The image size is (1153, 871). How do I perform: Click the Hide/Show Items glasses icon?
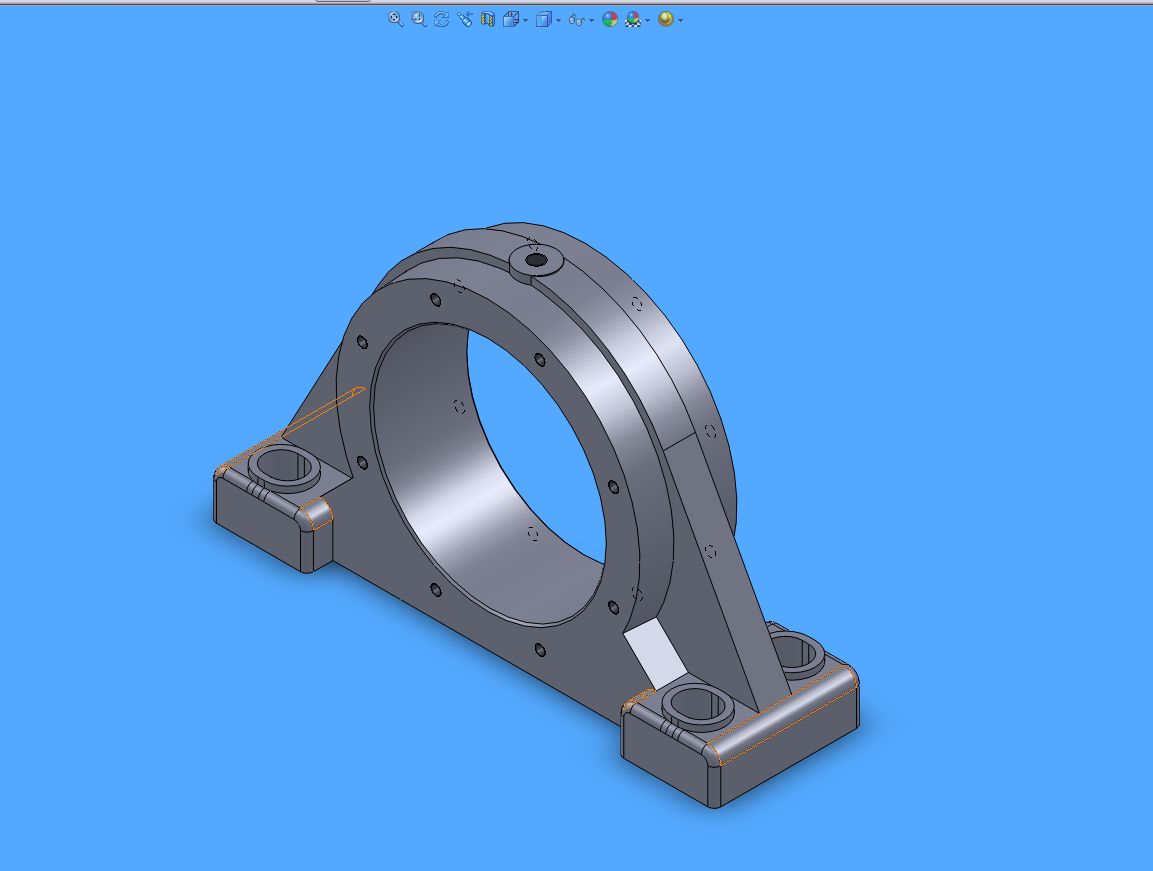pyautogui.click(x=577, y=20)
